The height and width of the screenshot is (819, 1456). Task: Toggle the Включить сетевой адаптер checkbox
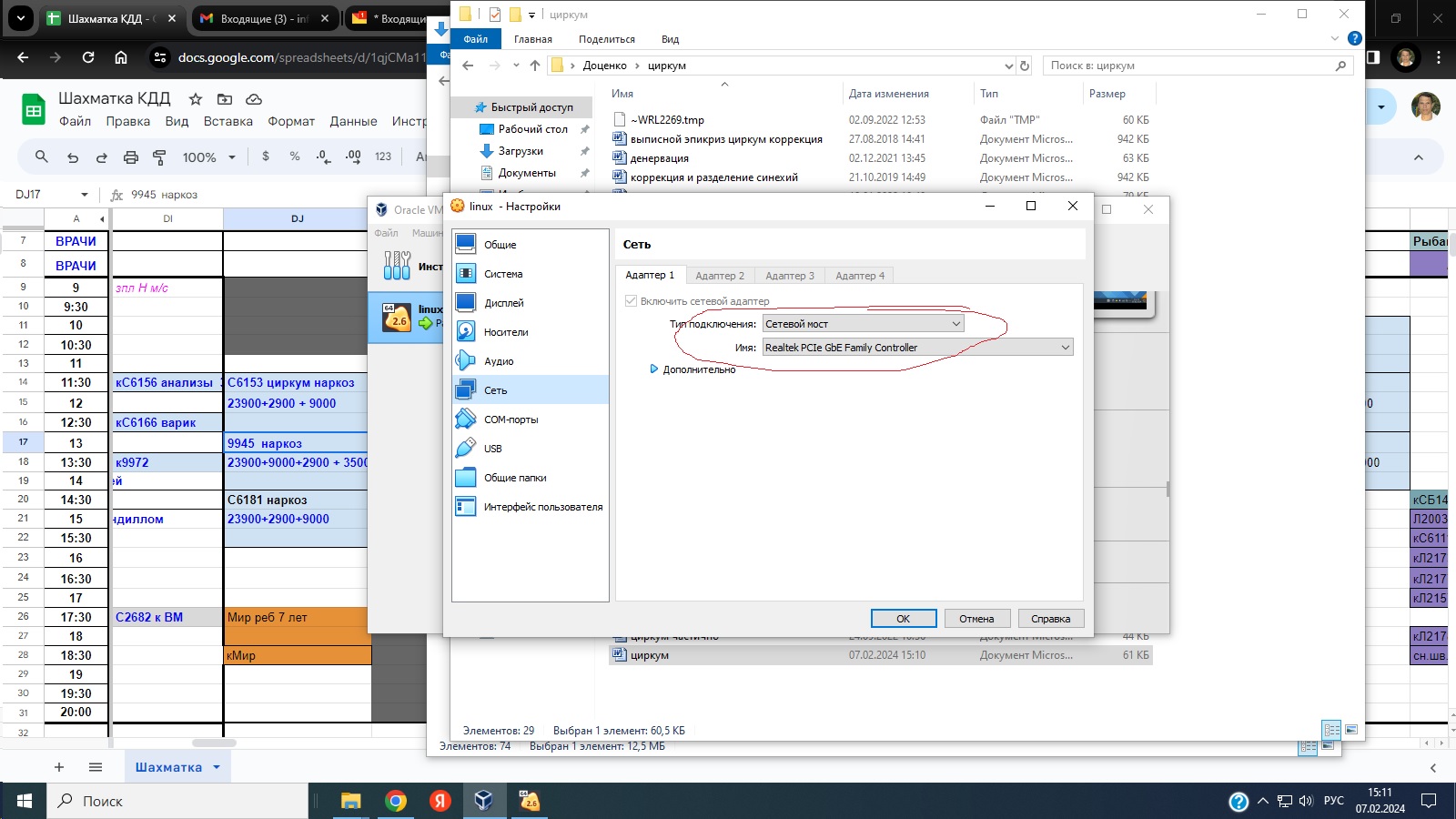(631, 301)
